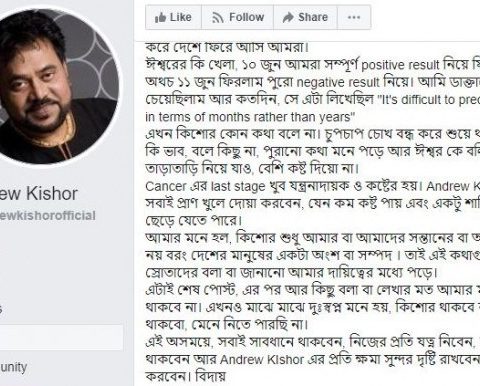Open the ewkishorofficial username link
This screenshot has width=480, height=386.
pos(48,215)
